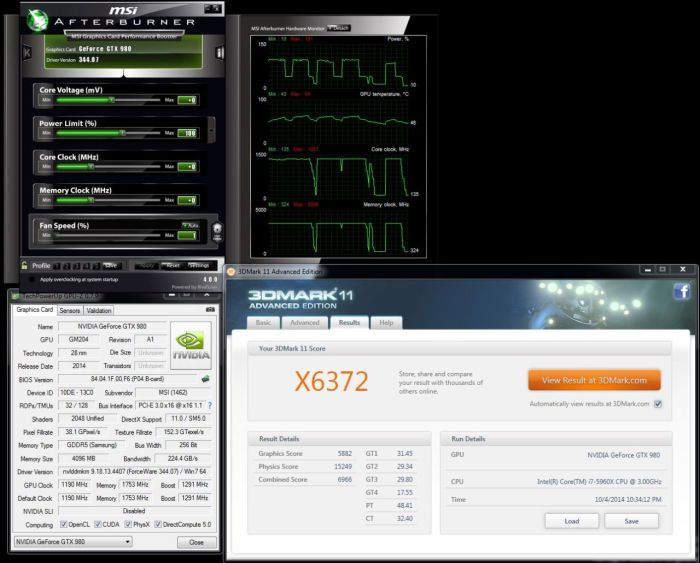700x563 pixels.
Task: Click View Result at 3DMark.com button
Action: pos(594,380)
